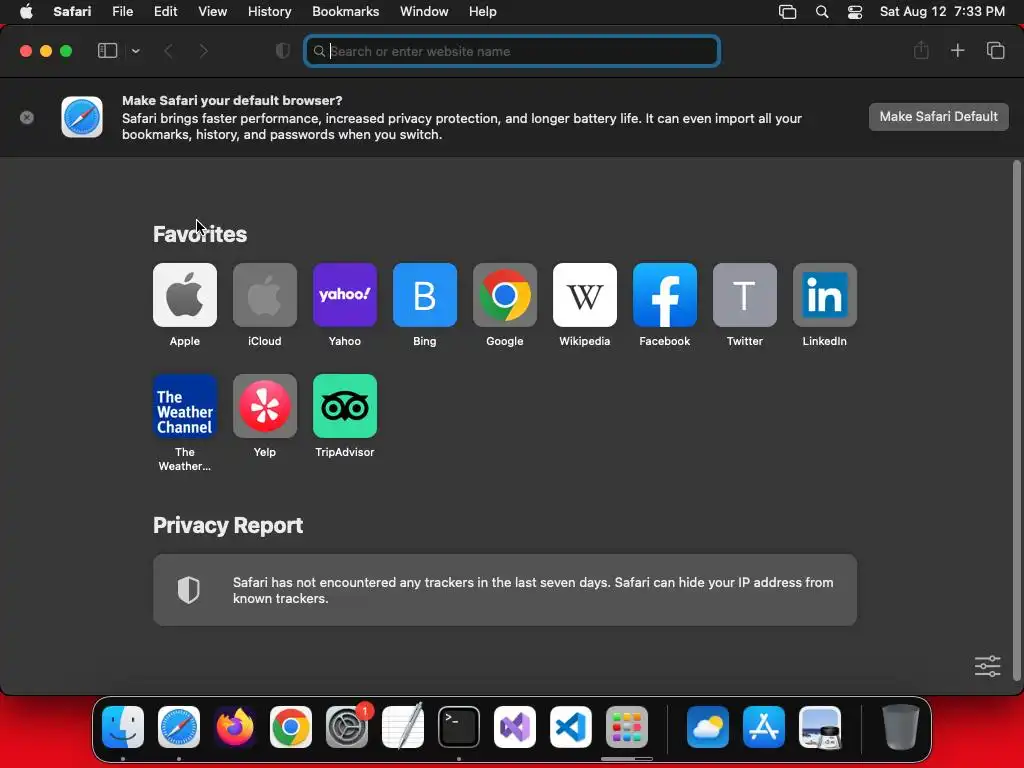Open the privacy report shield in toolbar
Viewport: 1024px width, 768px height.
point(282,51)
